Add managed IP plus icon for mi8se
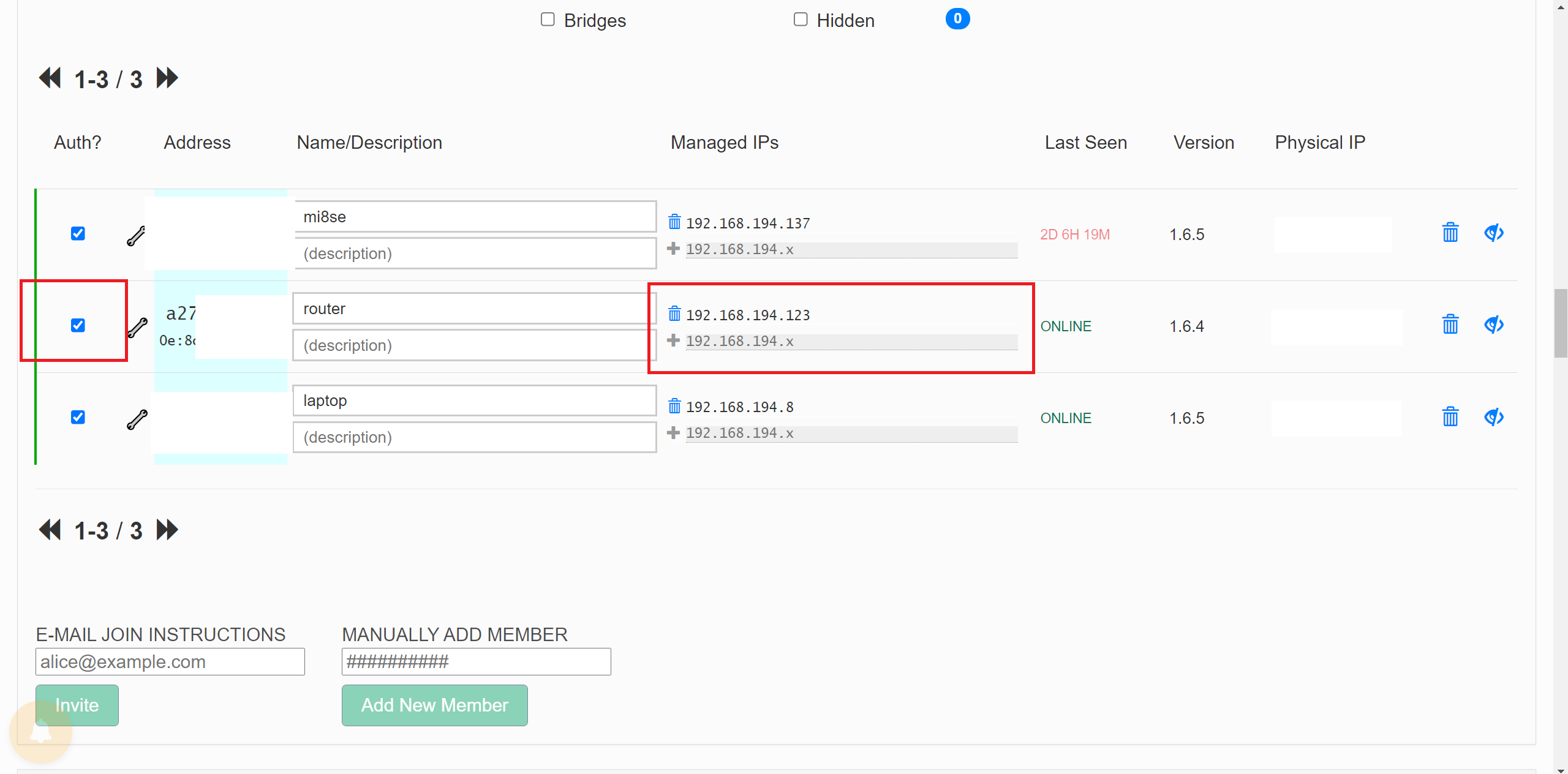The image size is (1568, 774). [673, 249]
